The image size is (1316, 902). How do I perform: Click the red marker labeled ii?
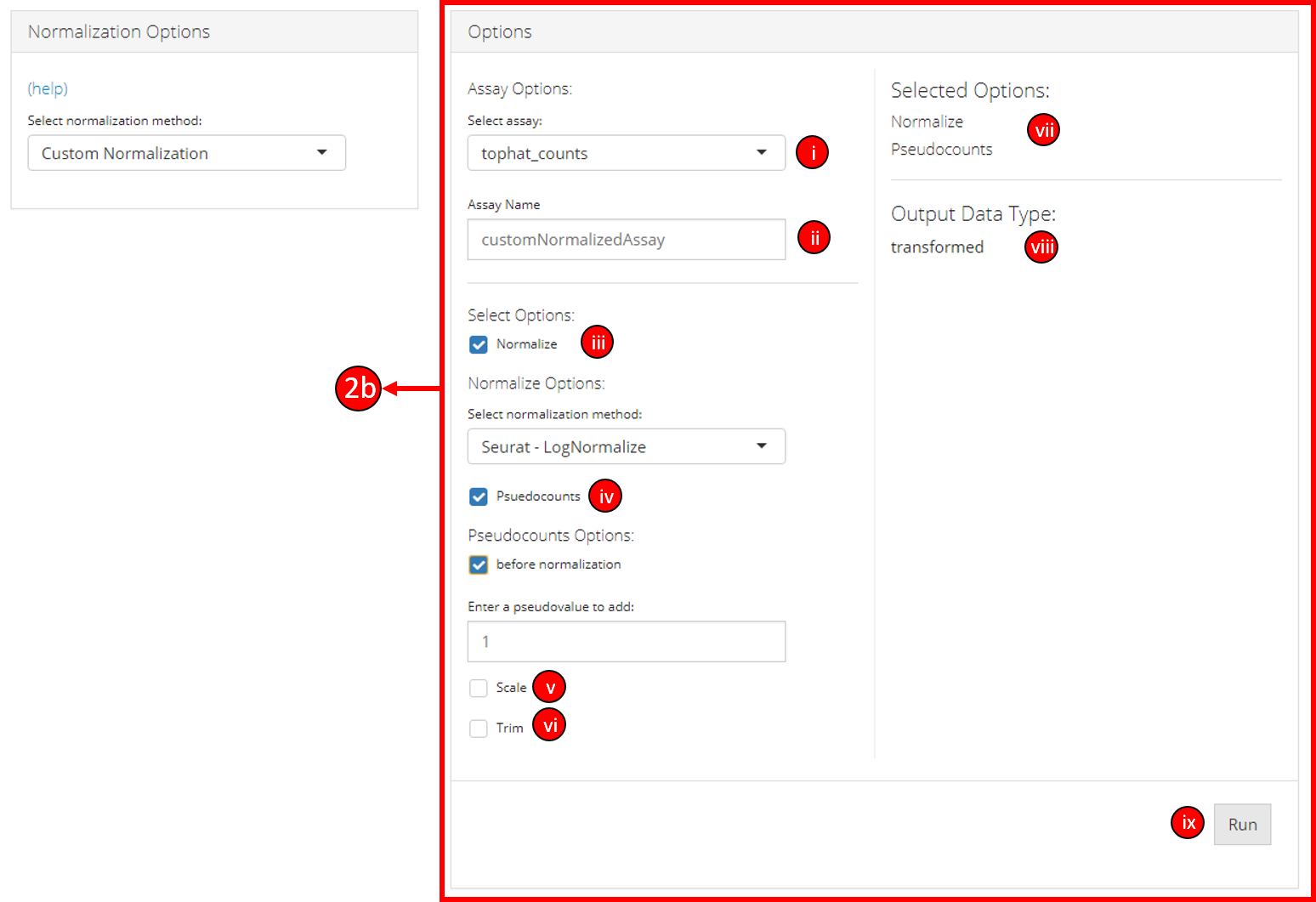pyautogui.click(x=814, y=238)
